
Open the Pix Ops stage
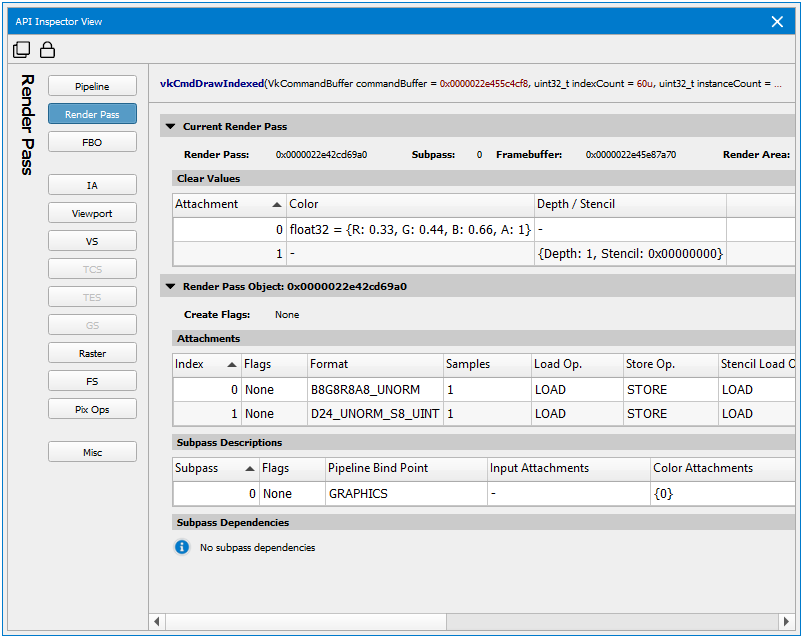tap(92, 409)
